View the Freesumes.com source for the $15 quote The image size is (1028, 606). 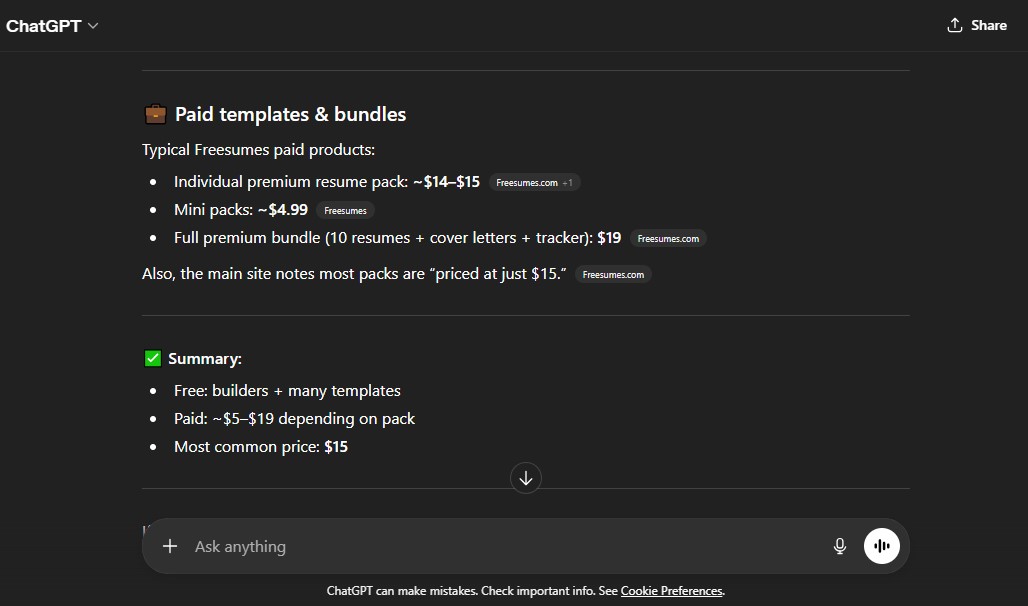point(613,273)
